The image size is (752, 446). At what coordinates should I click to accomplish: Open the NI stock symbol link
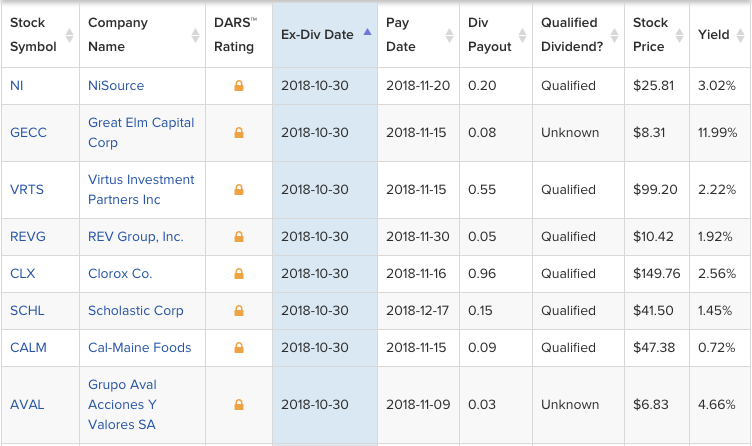pyautogui.click(x=17, y=86)
